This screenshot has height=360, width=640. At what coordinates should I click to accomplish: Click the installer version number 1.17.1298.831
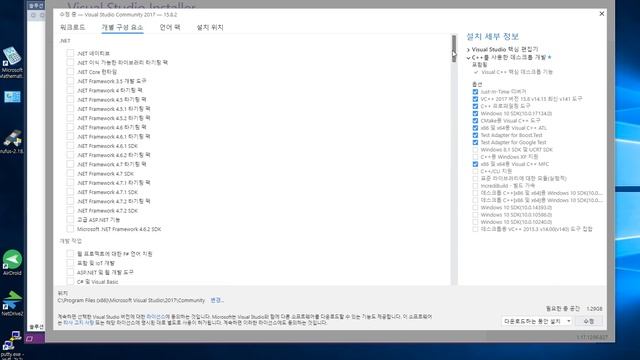(592, 337)
